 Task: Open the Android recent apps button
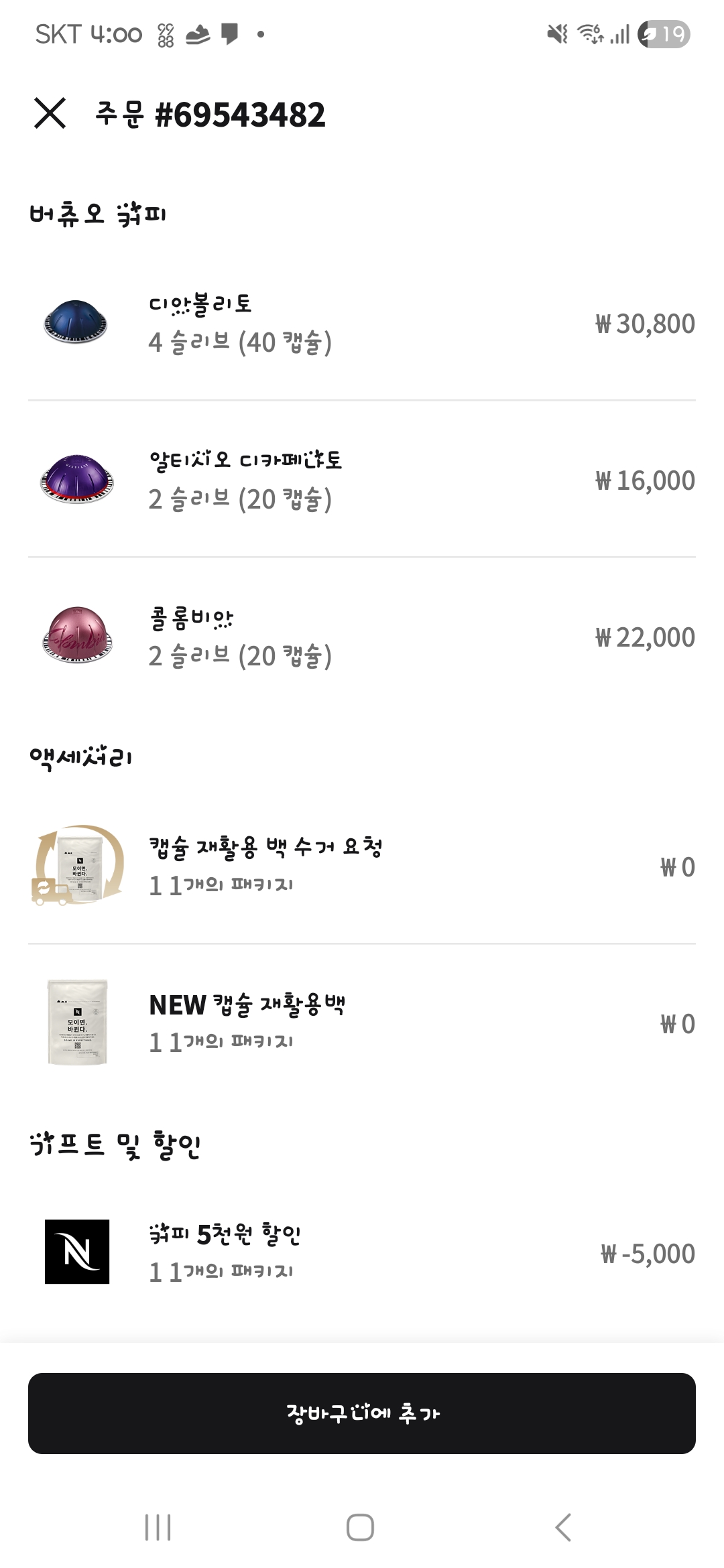click(x=158, y=1528)
